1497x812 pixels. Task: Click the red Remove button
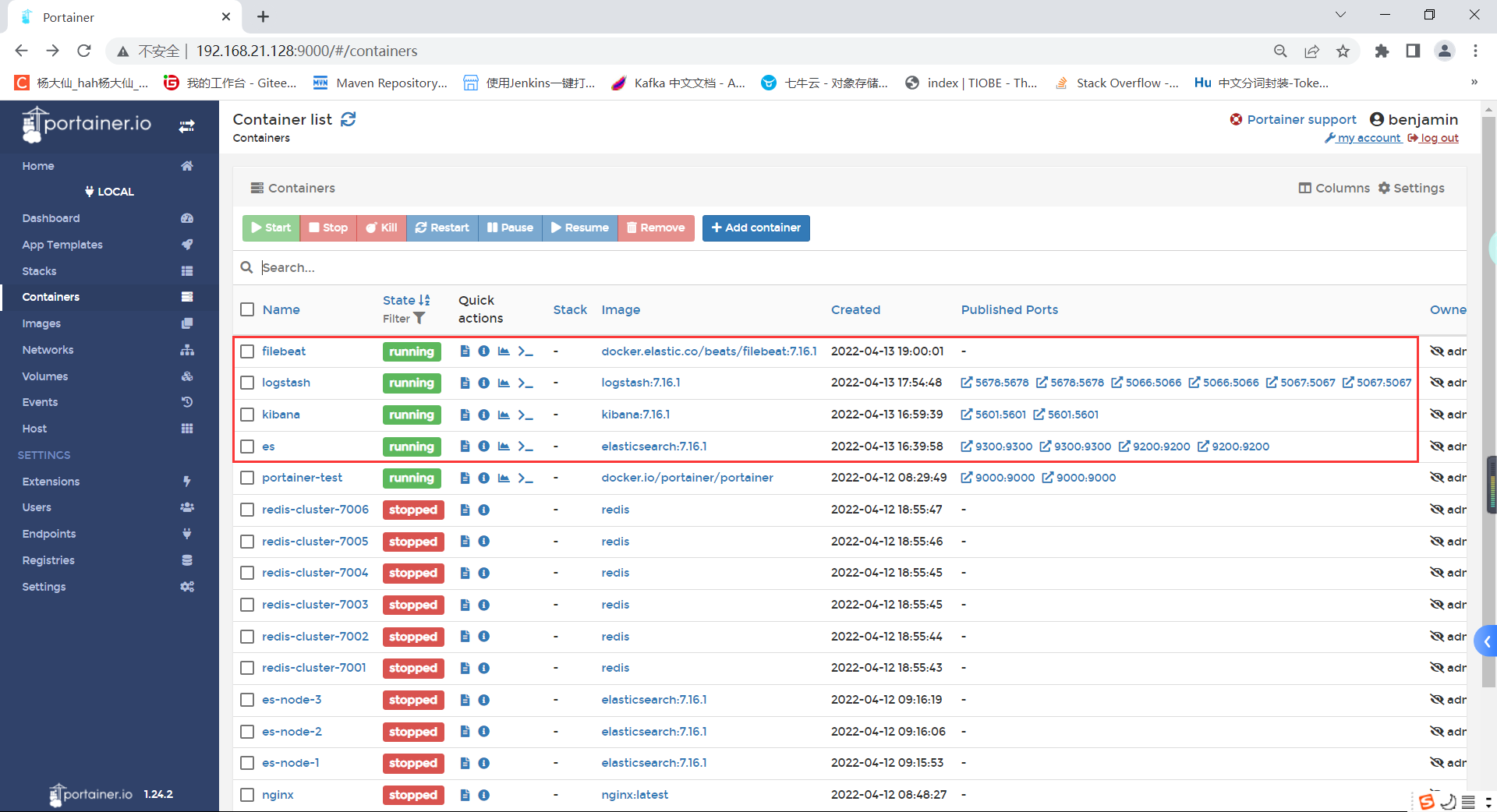point(656,228)
